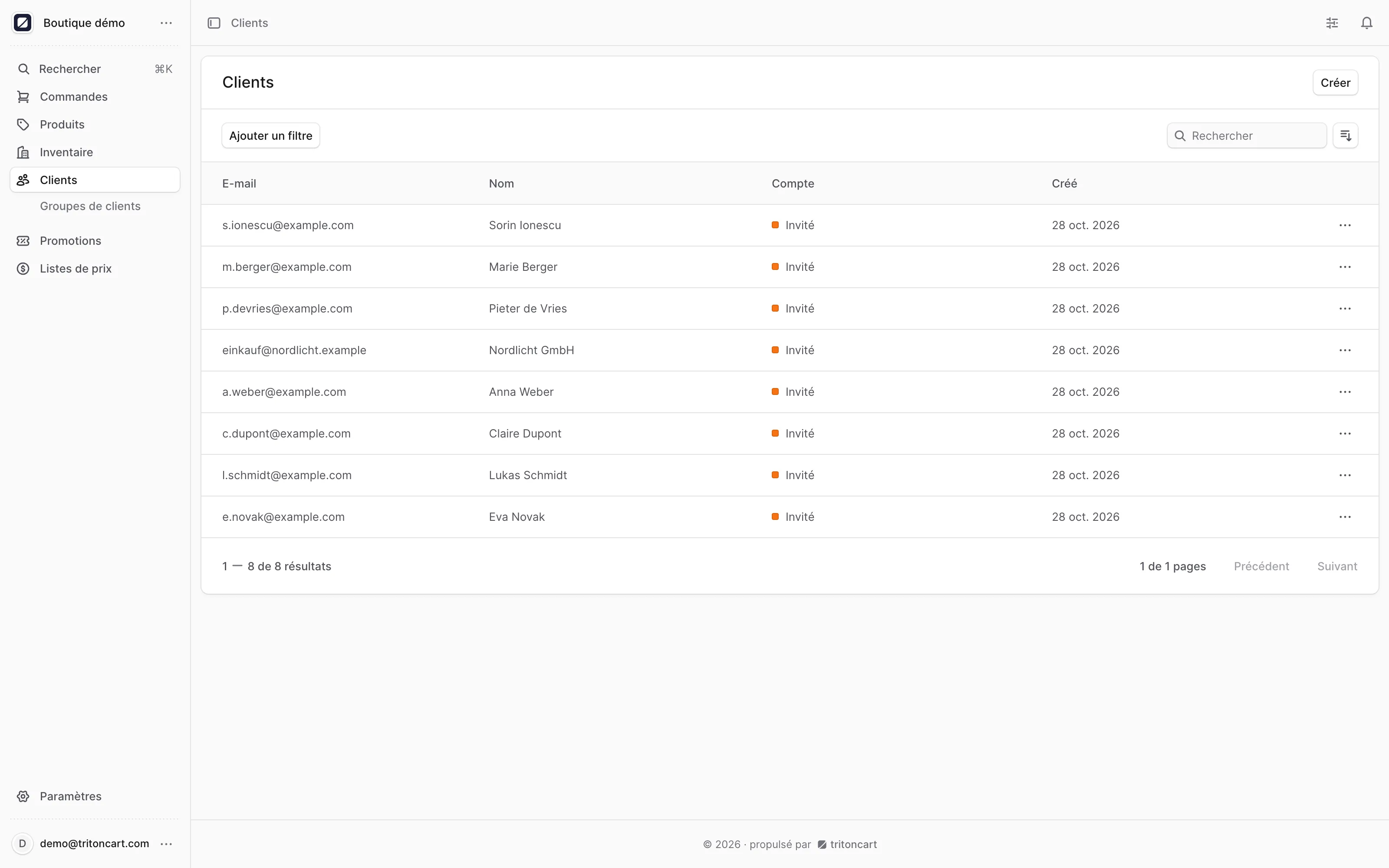Open the top bar settings sliders icon
Image resolution: width=1389 pixels, height=868 pixels.
1332,23
